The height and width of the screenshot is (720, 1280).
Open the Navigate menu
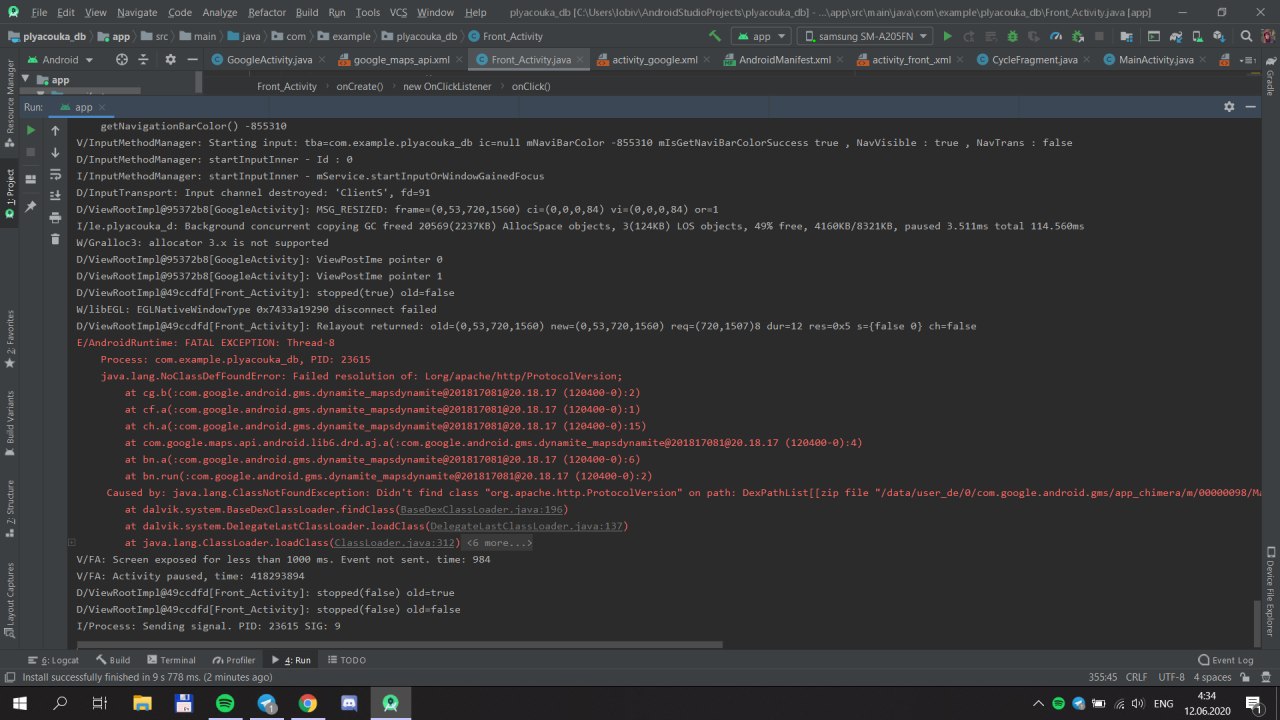point(137,12)
